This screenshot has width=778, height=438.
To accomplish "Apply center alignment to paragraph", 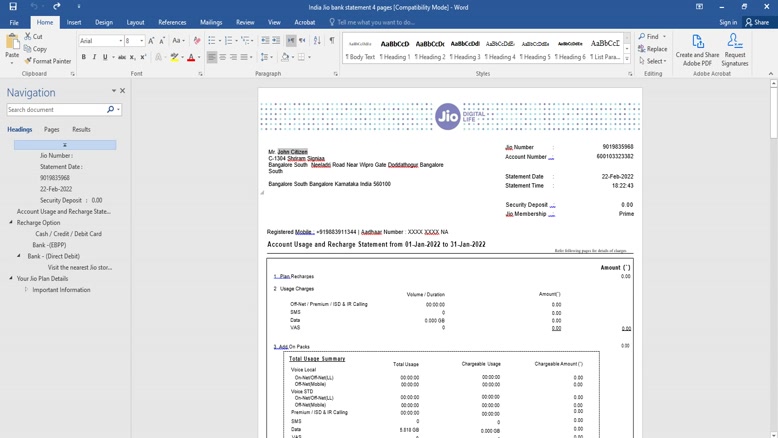I will pyautogui.click(x=224, y=57).
